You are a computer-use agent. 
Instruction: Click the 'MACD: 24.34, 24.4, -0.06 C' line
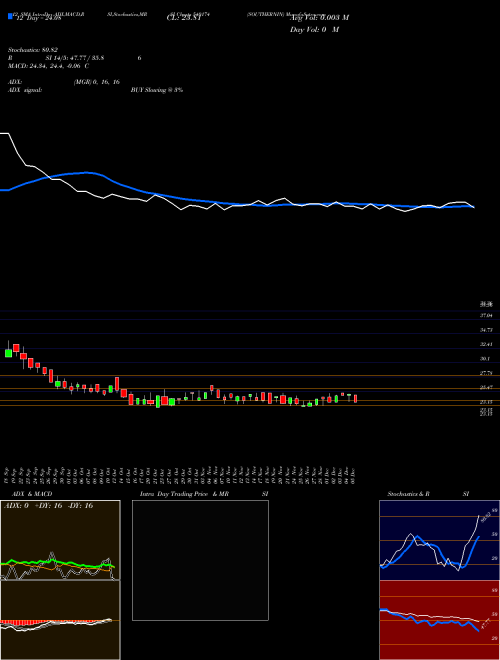pos(48,66)
